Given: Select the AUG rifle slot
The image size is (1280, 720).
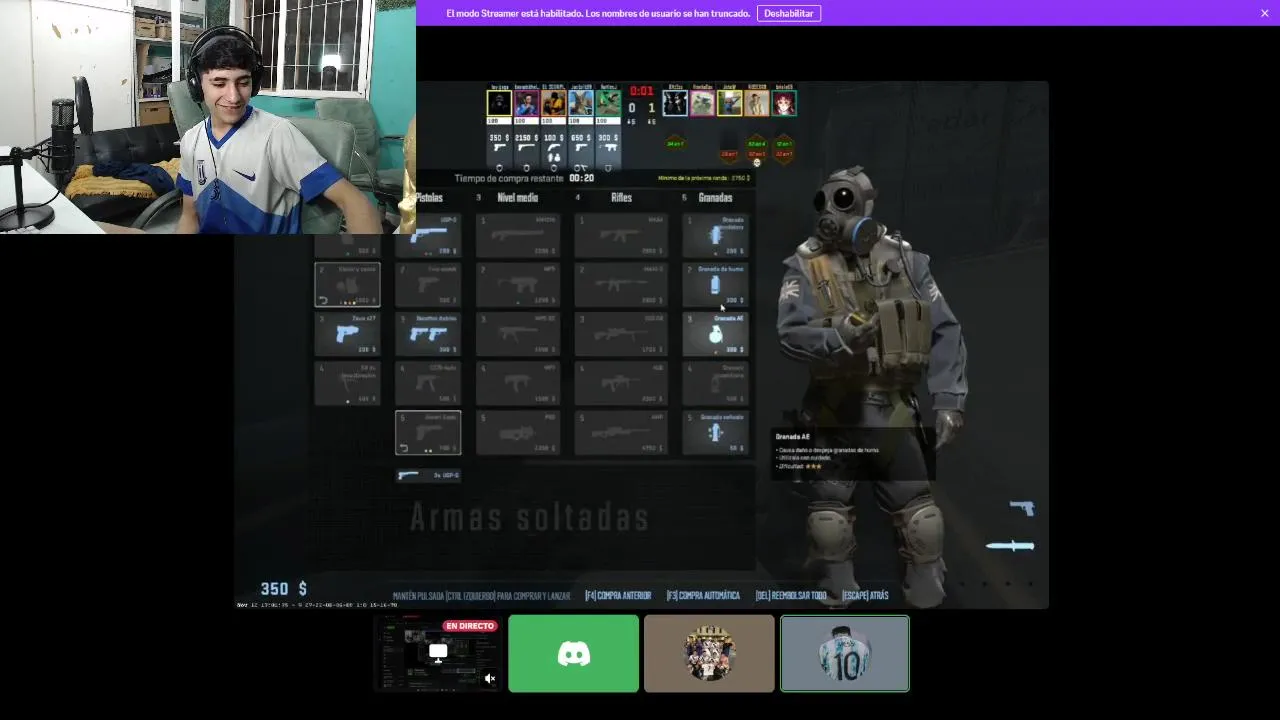Looking at the screenshot, I should point(621,383).
